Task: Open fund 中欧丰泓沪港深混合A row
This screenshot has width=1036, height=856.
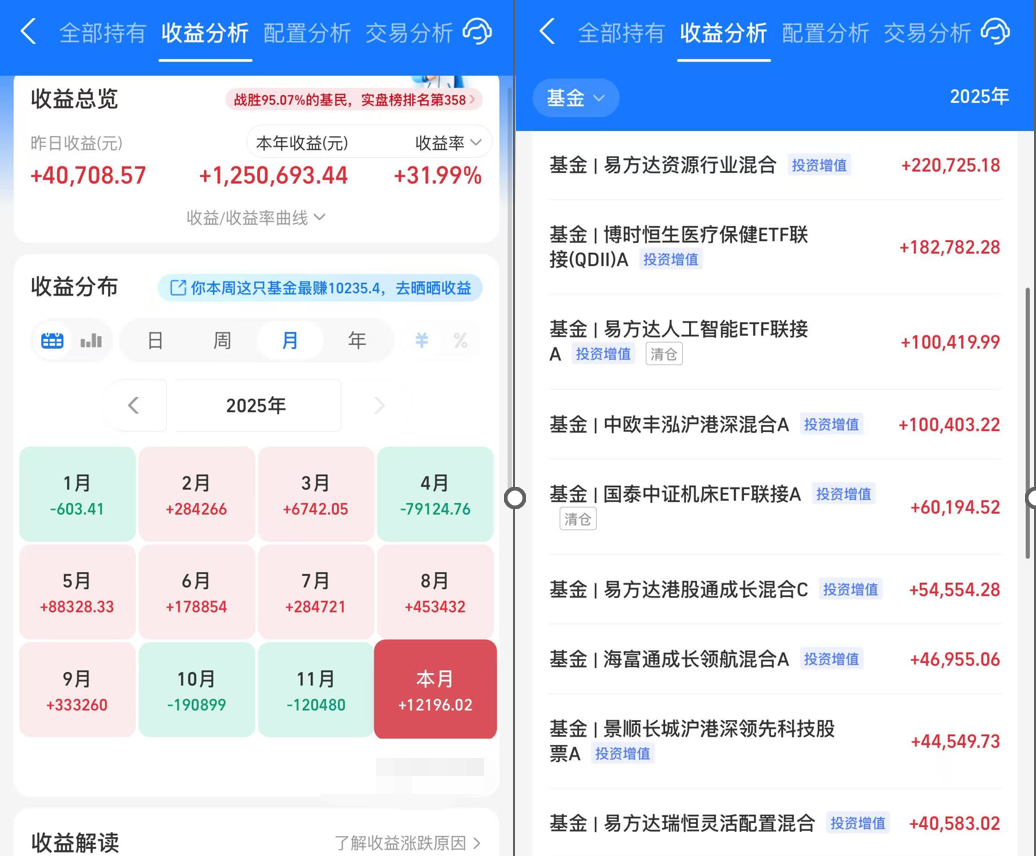Action: tap(775, 424)
